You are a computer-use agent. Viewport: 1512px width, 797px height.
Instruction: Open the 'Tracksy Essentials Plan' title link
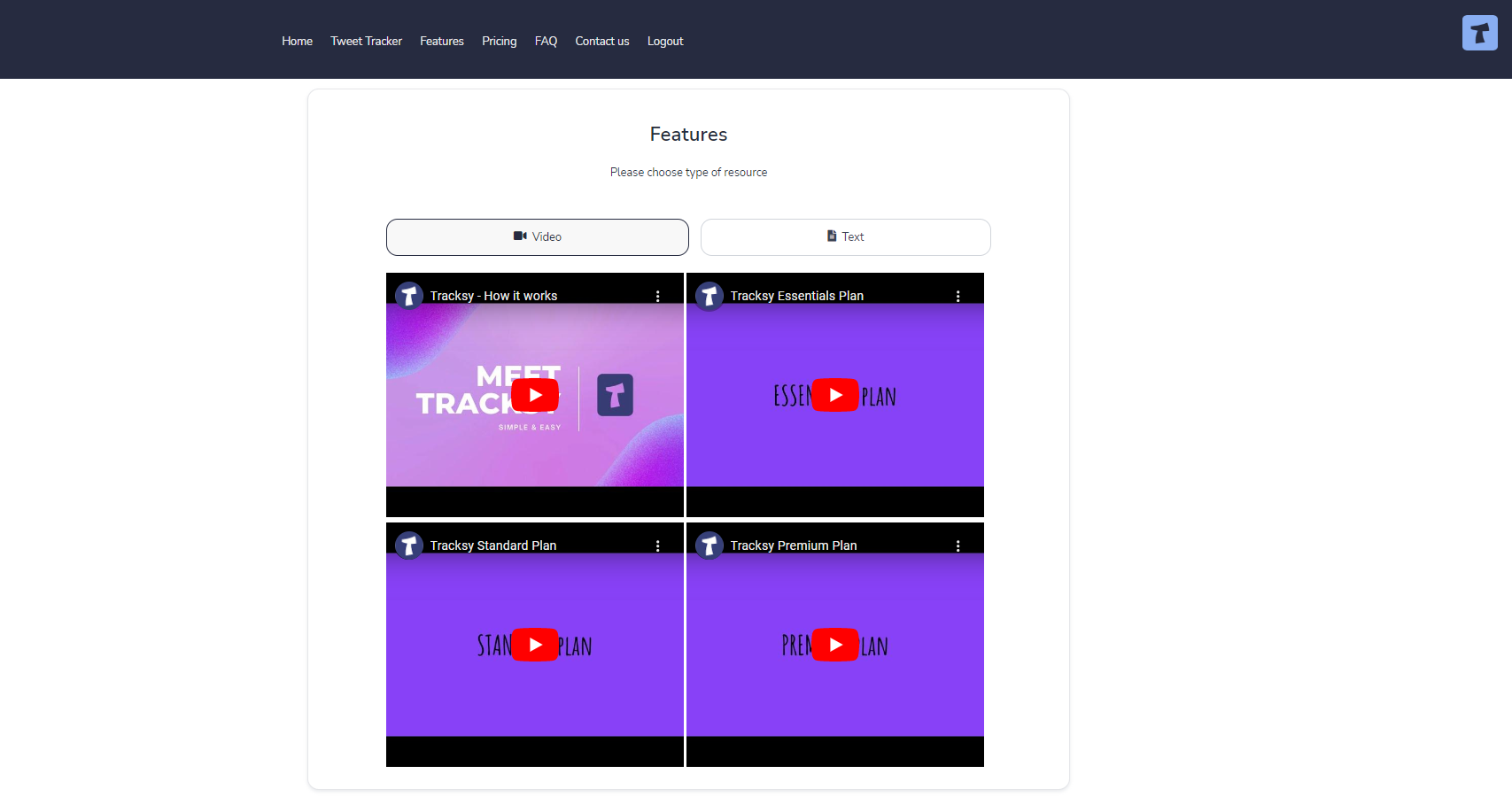796,296
